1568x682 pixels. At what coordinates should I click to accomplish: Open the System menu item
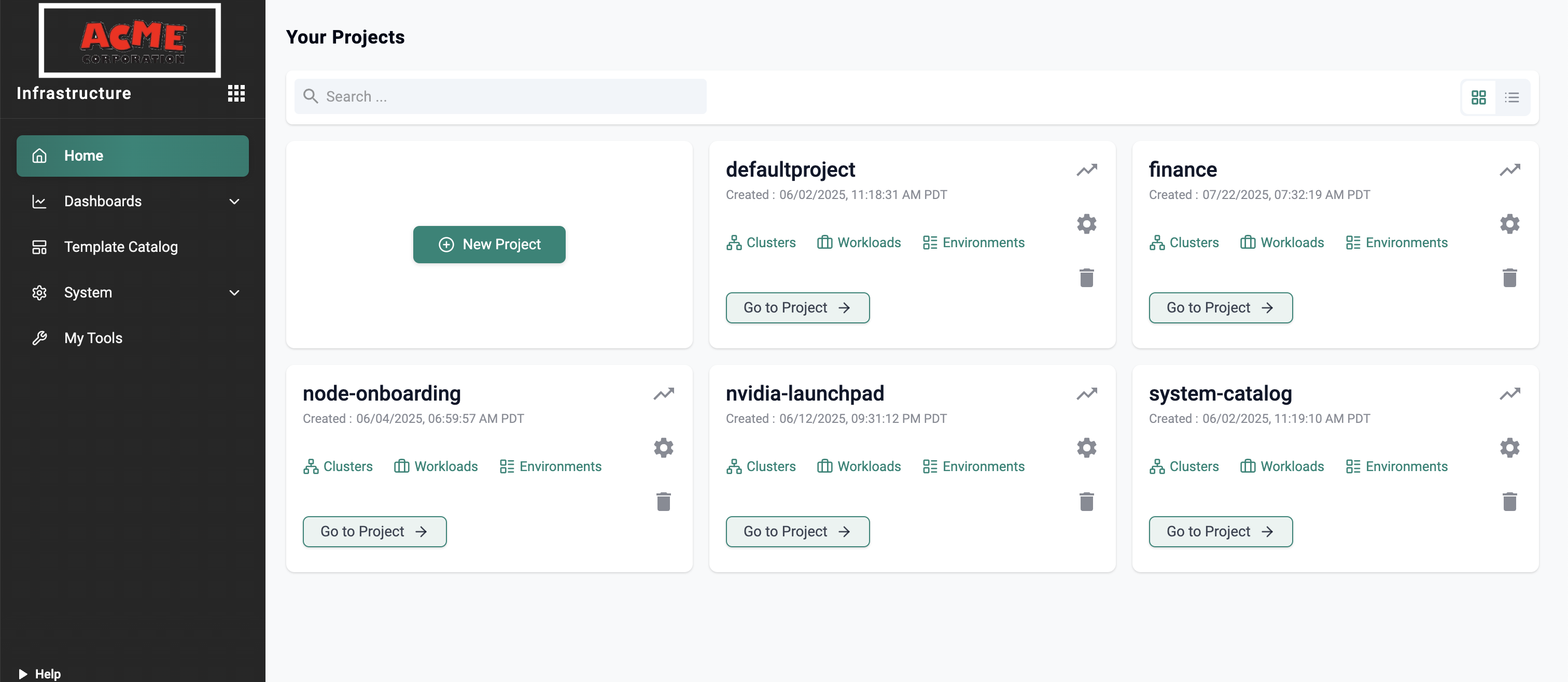point(132,293)
